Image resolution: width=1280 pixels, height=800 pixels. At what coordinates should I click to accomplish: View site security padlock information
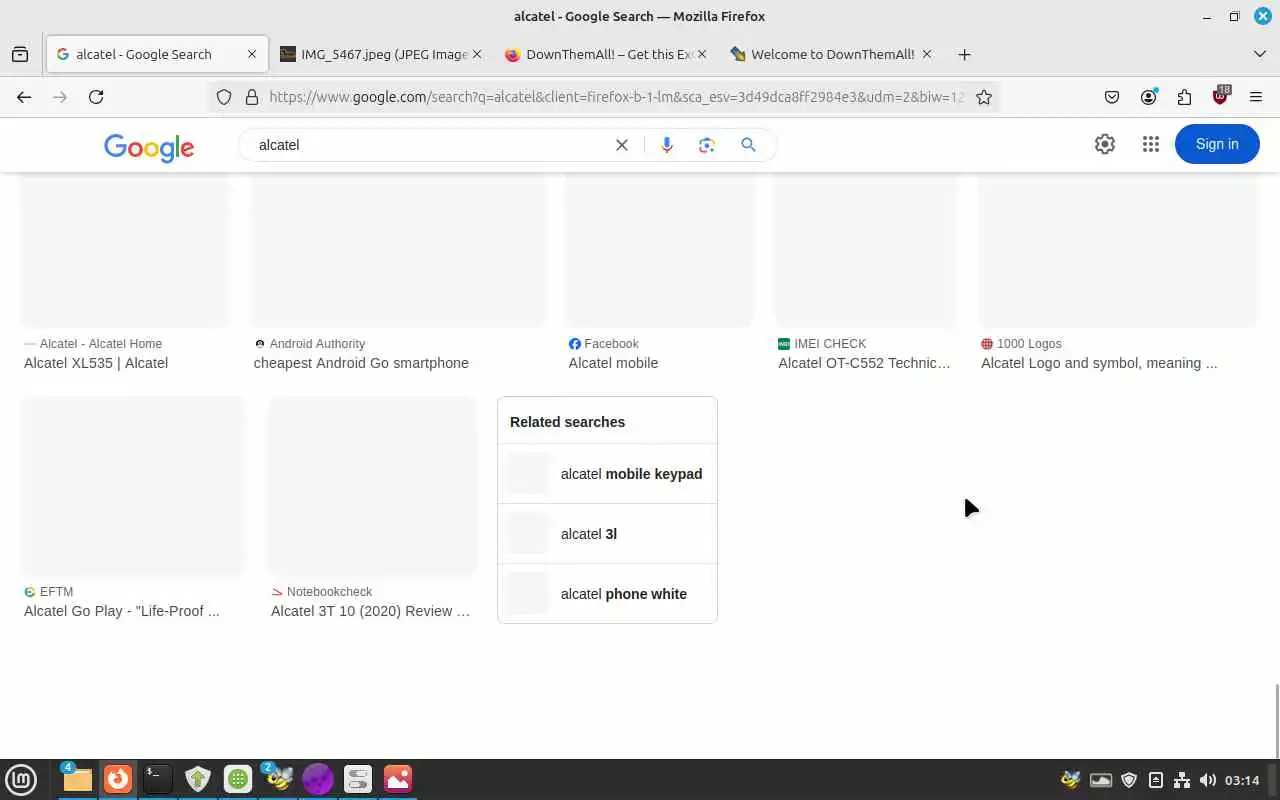pyautogui.click(x=251, y=97)
